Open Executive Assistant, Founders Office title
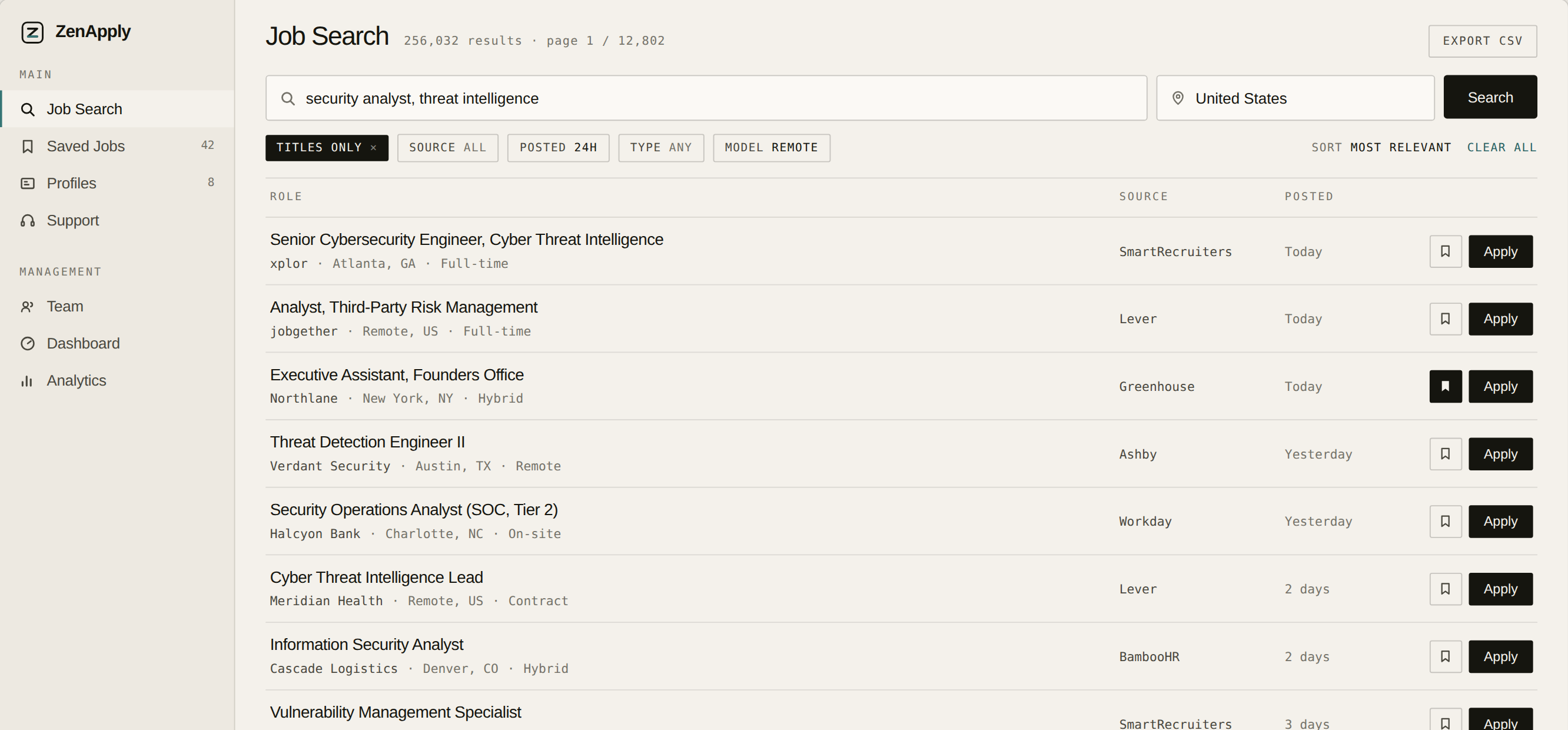 pyautogui.click(x=397, y=375)
